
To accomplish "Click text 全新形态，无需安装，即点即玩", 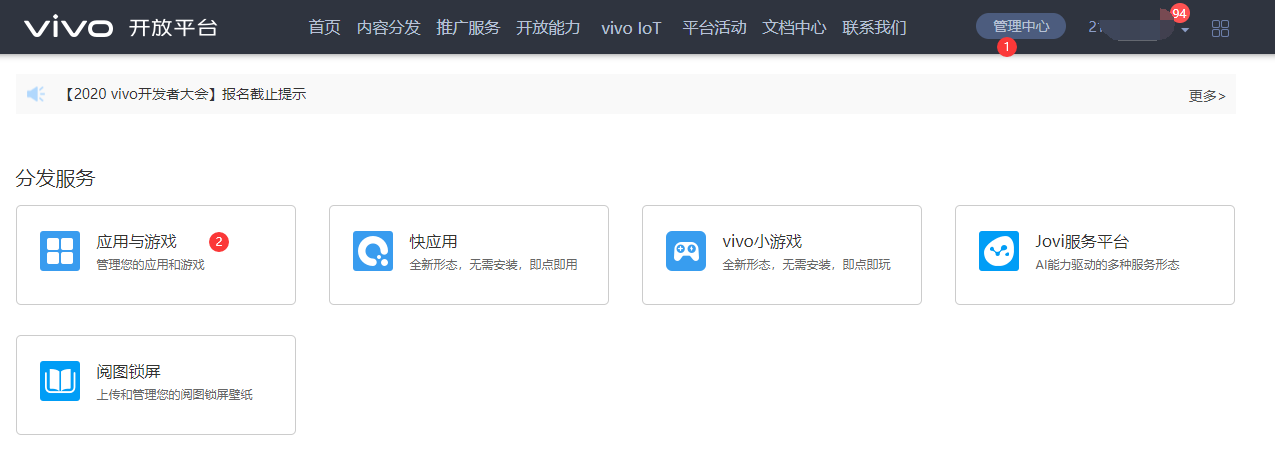I will [806, 265].
